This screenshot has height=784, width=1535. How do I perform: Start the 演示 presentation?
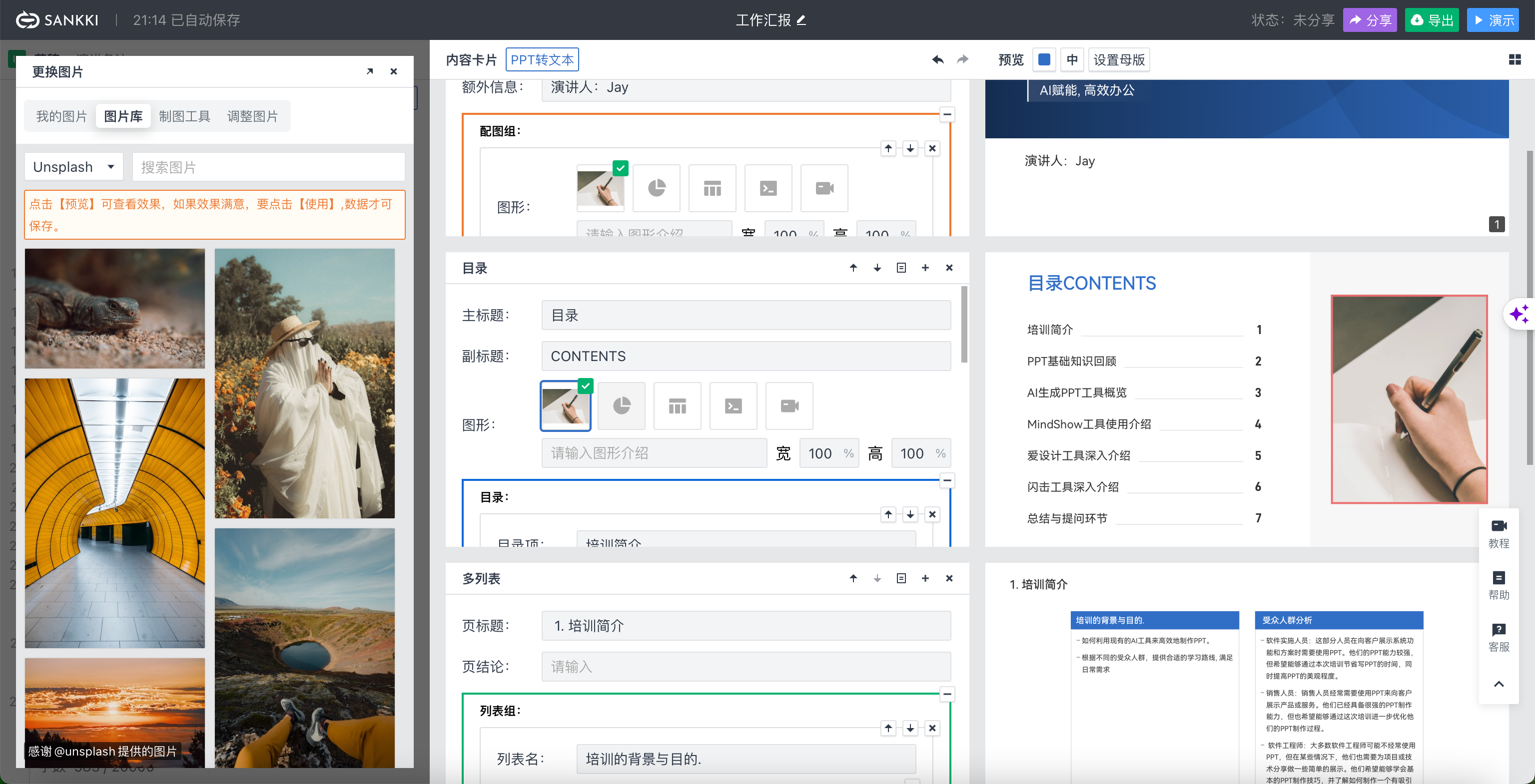coord(1494,20)
